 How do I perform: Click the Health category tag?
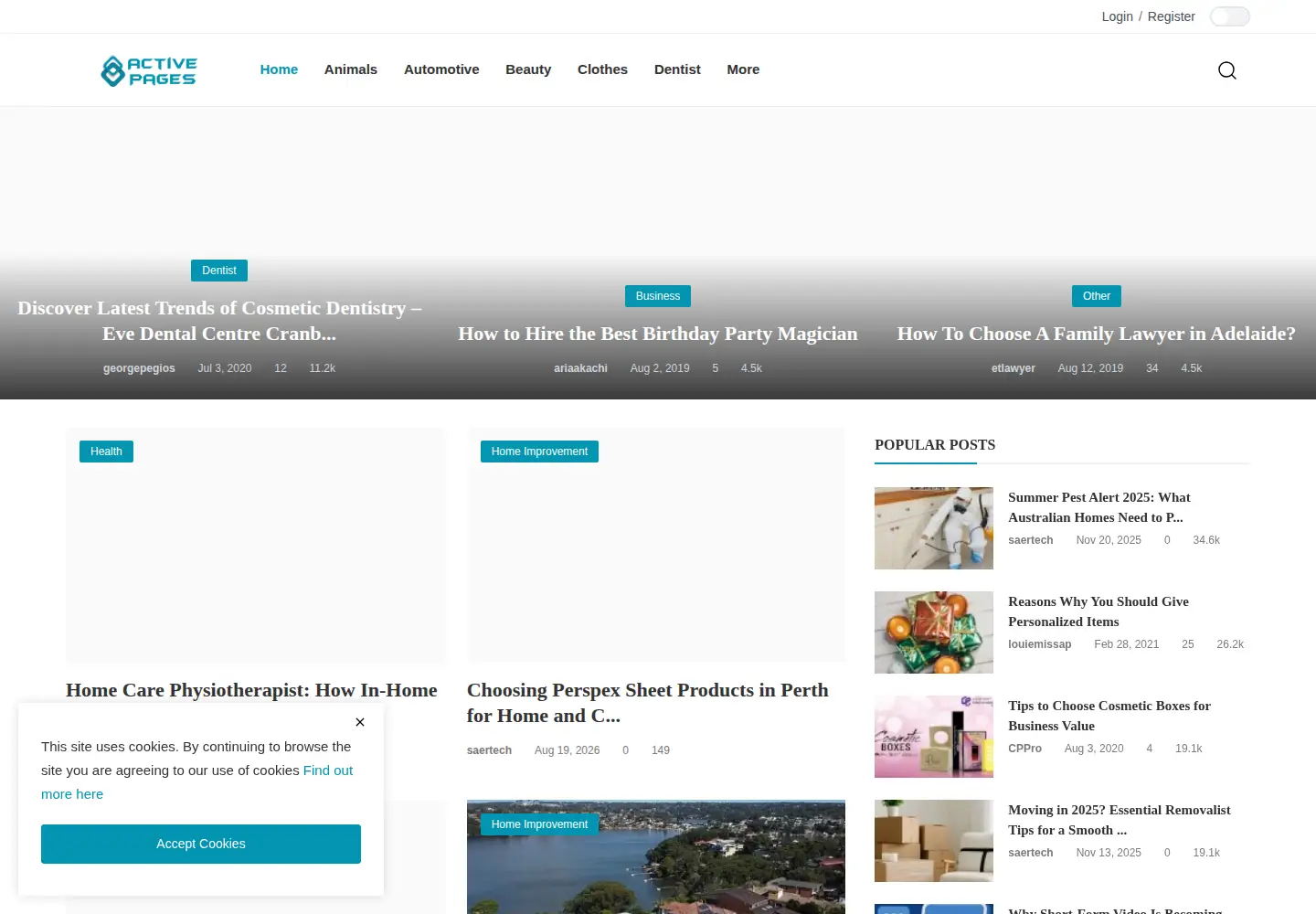click(106, 452)
